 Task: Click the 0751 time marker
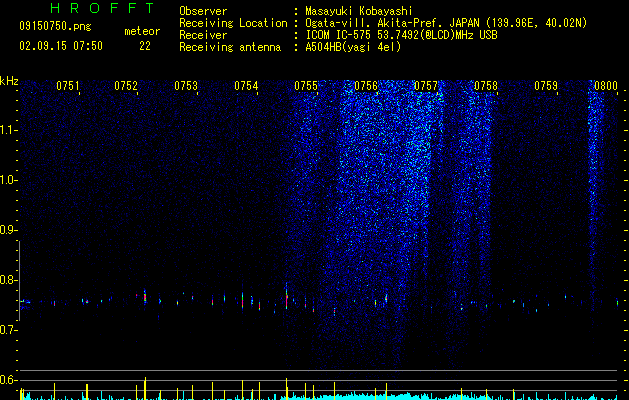click(67, 86)
